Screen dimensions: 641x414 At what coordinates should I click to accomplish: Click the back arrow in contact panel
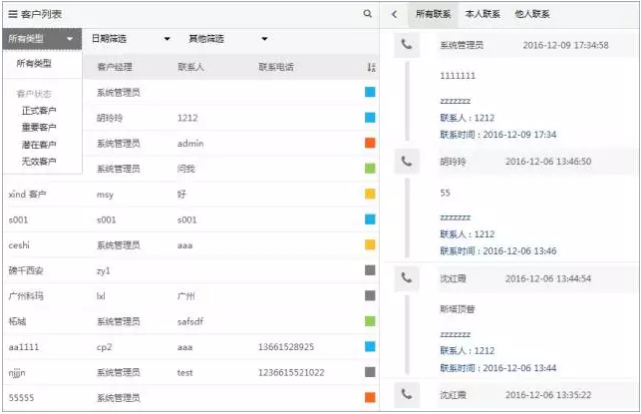(x=394, y=14)
